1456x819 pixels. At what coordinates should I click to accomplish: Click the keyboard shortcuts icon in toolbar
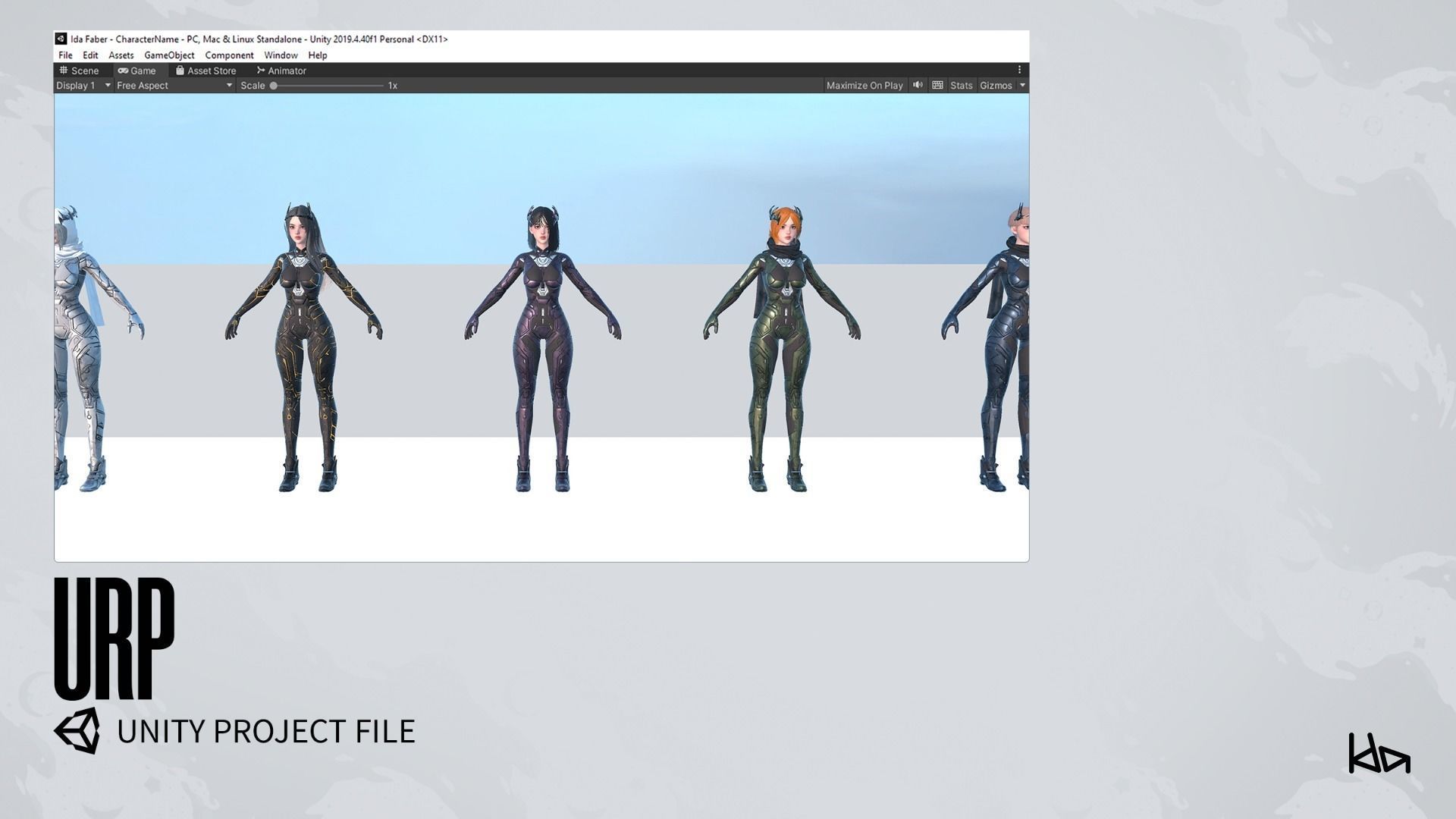(937, 85)
